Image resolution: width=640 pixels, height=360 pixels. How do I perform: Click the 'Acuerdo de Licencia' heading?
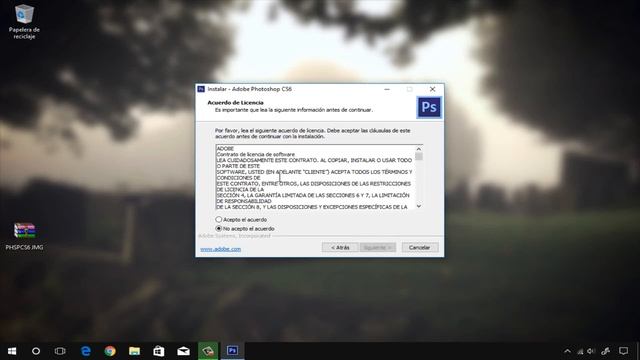click(236, 102)
